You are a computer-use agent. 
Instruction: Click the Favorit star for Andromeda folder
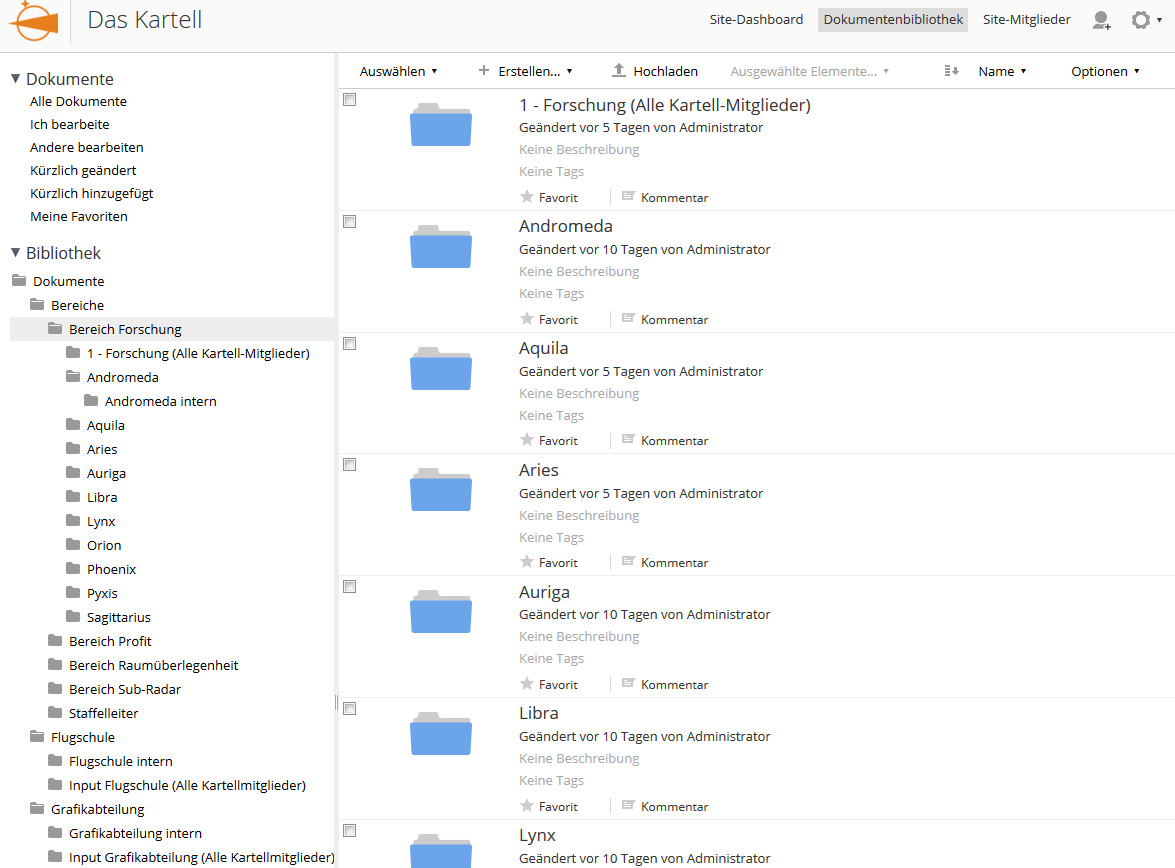point(527,319)
